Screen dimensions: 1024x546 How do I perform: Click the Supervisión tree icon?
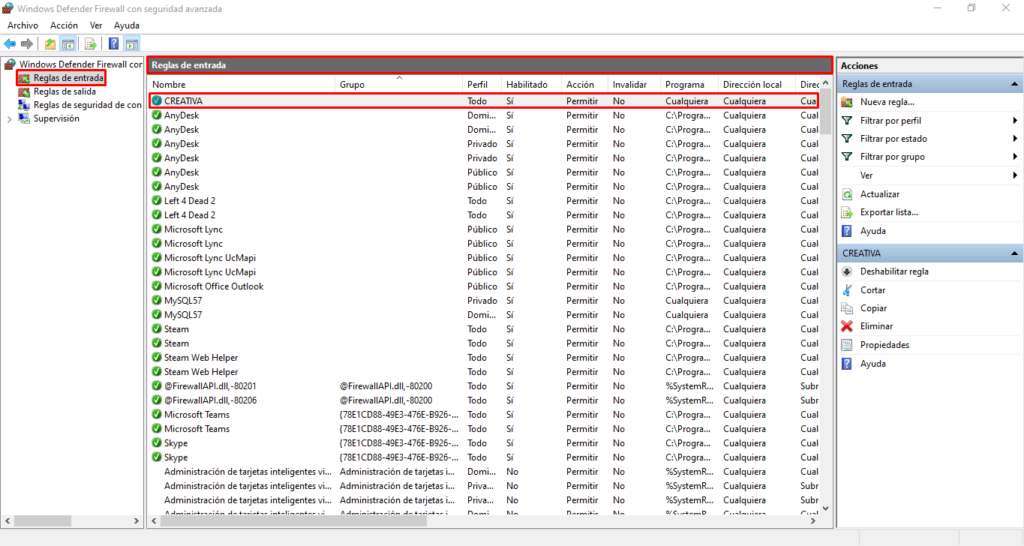point(24,118)
